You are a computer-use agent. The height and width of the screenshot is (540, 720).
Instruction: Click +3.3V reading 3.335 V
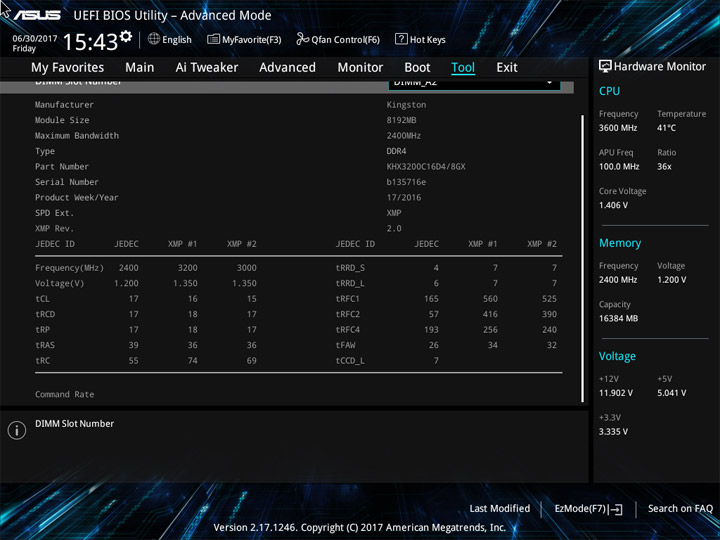point(613,432)
